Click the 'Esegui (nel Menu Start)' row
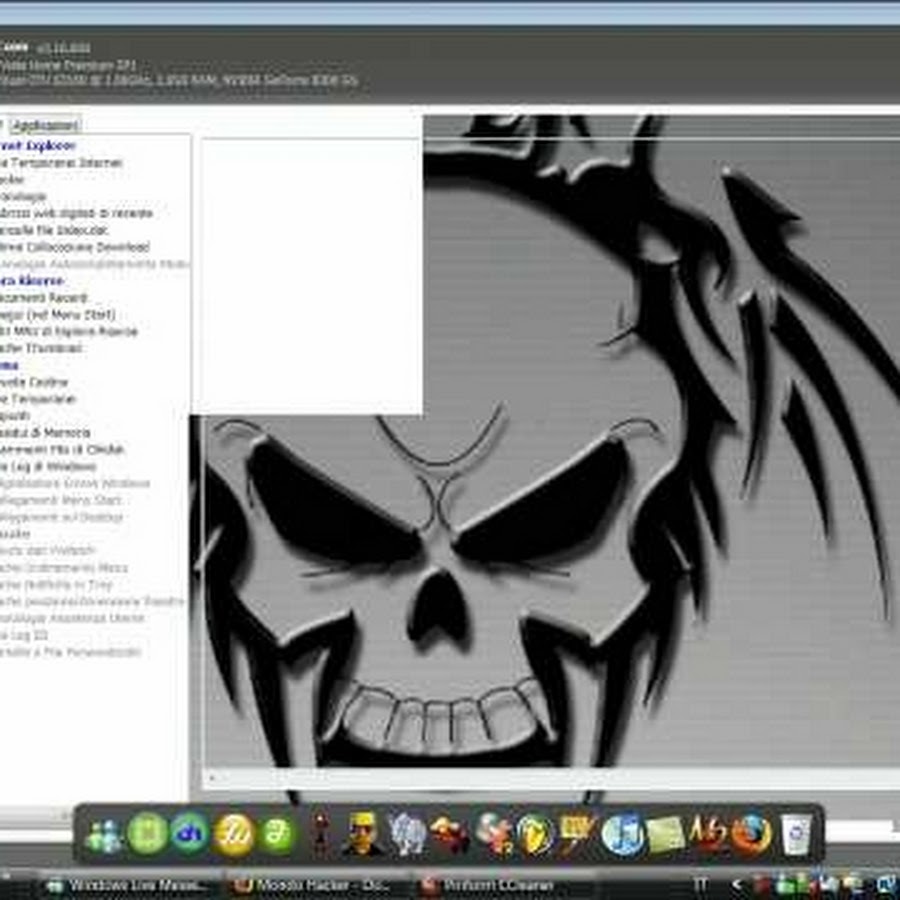 coord(57,315)
